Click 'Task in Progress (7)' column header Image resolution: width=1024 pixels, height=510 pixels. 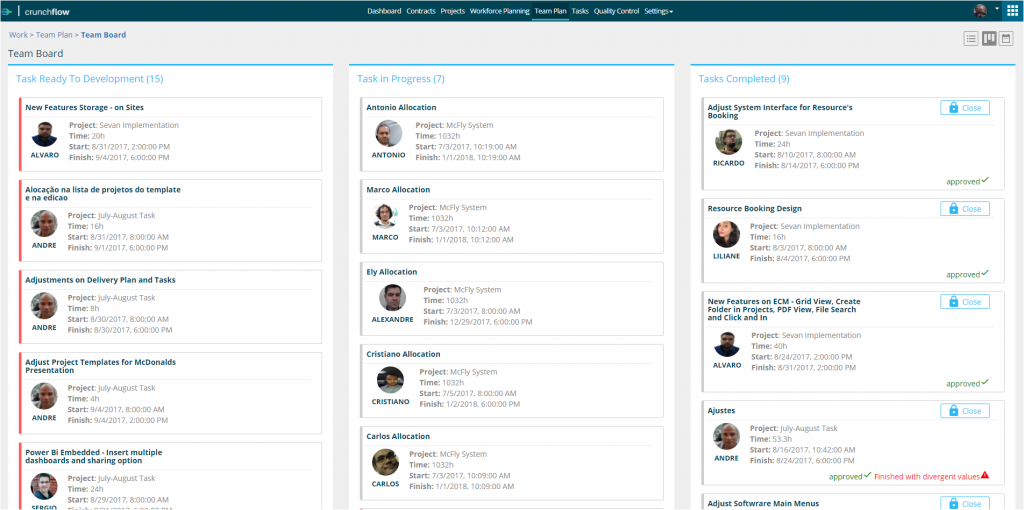(401, 79)
